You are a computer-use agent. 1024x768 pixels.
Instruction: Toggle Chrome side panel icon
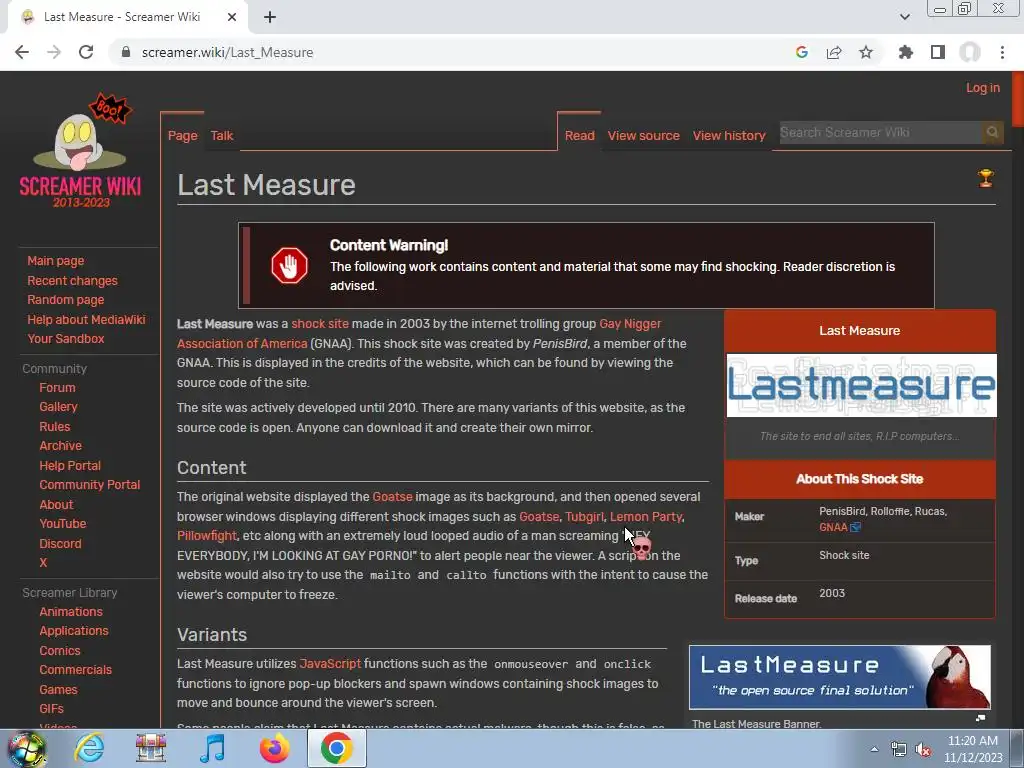(938, 52)
